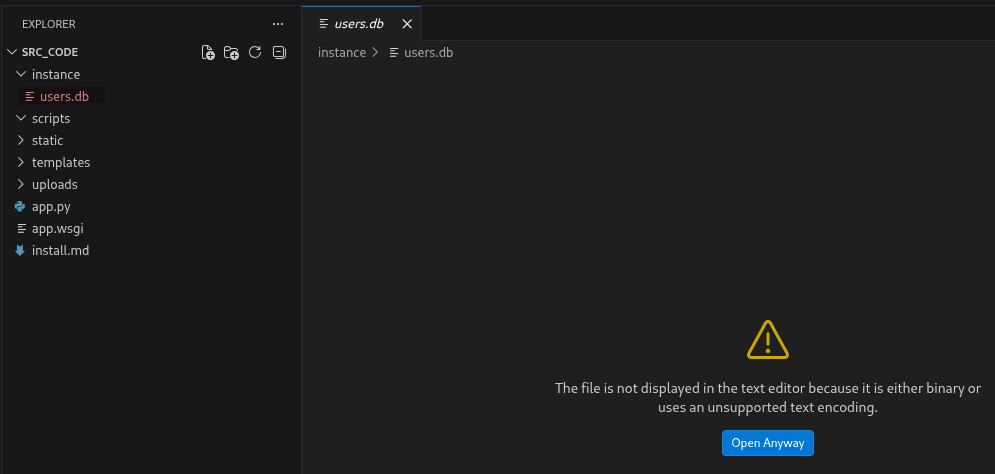Screen dimensions: 995x474
Task: Select the users.db editor tab
Action: click(362, 23)
